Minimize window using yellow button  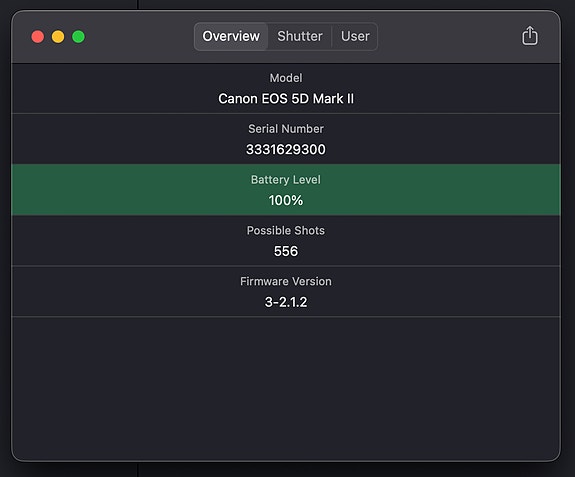pyautogui.click(x=58, y=37)
